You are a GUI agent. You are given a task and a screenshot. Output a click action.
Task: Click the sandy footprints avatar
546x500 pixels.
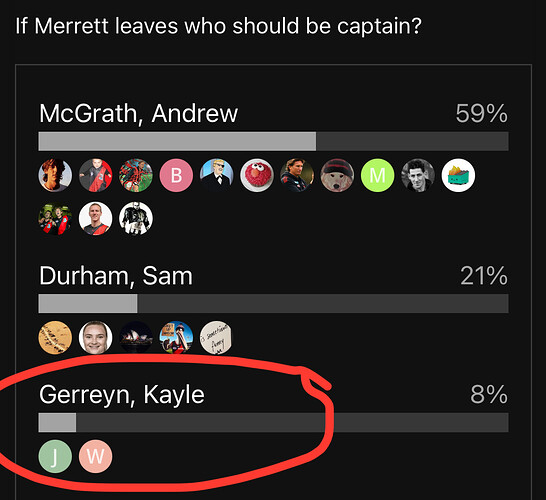pyautogui.click(x=55, y=337)
